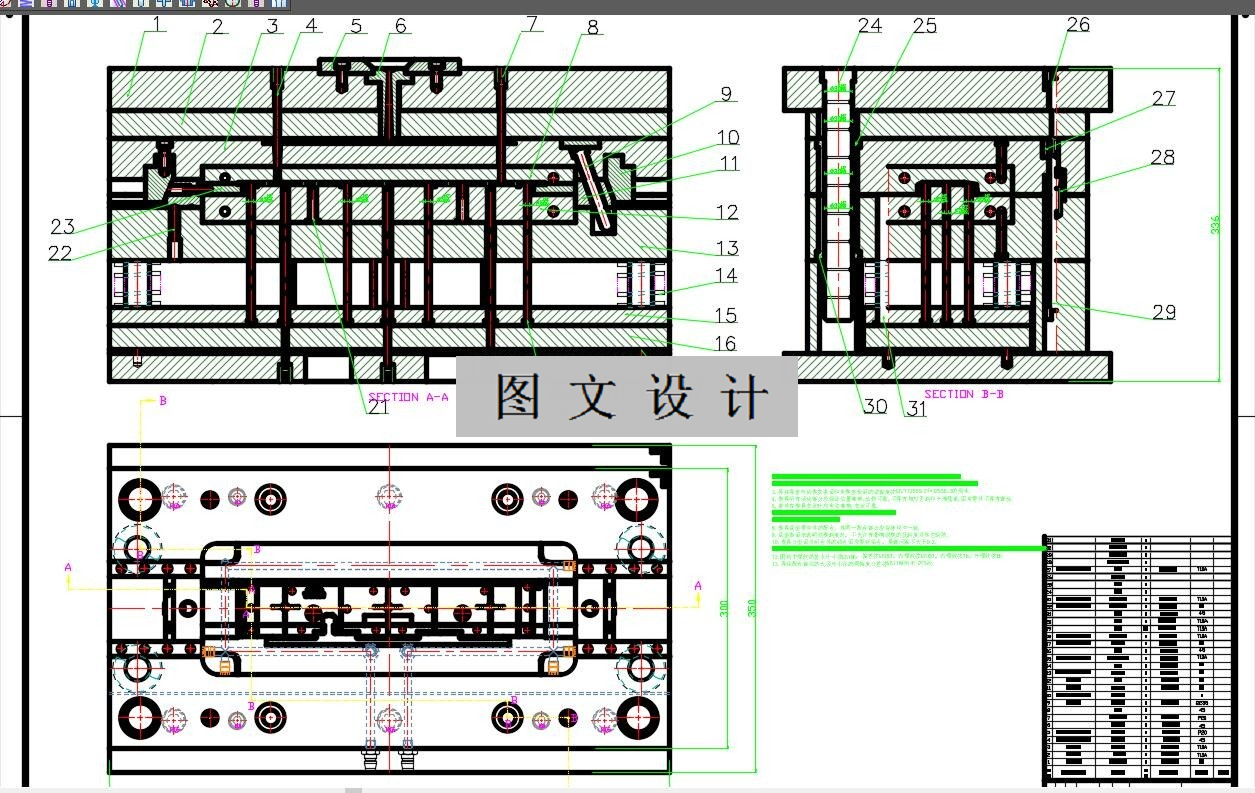Image resolution: width=1255 pixels, height=793 pixels.
Task: Click callout number 25
Action: click(925, 26)
